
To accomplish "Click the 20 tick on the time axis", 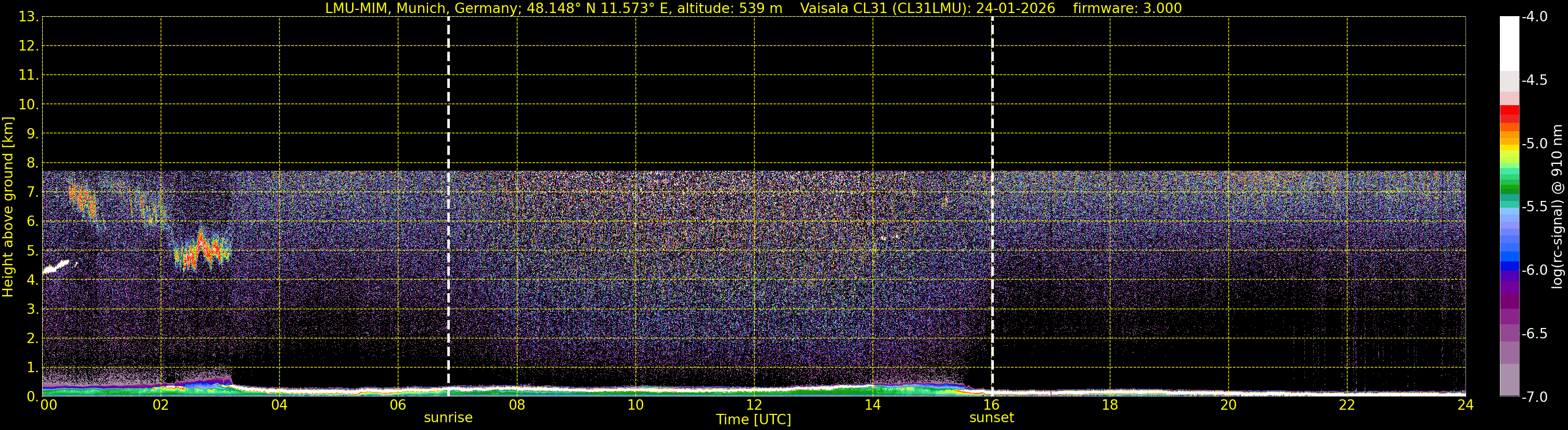I will (1228, 405).
